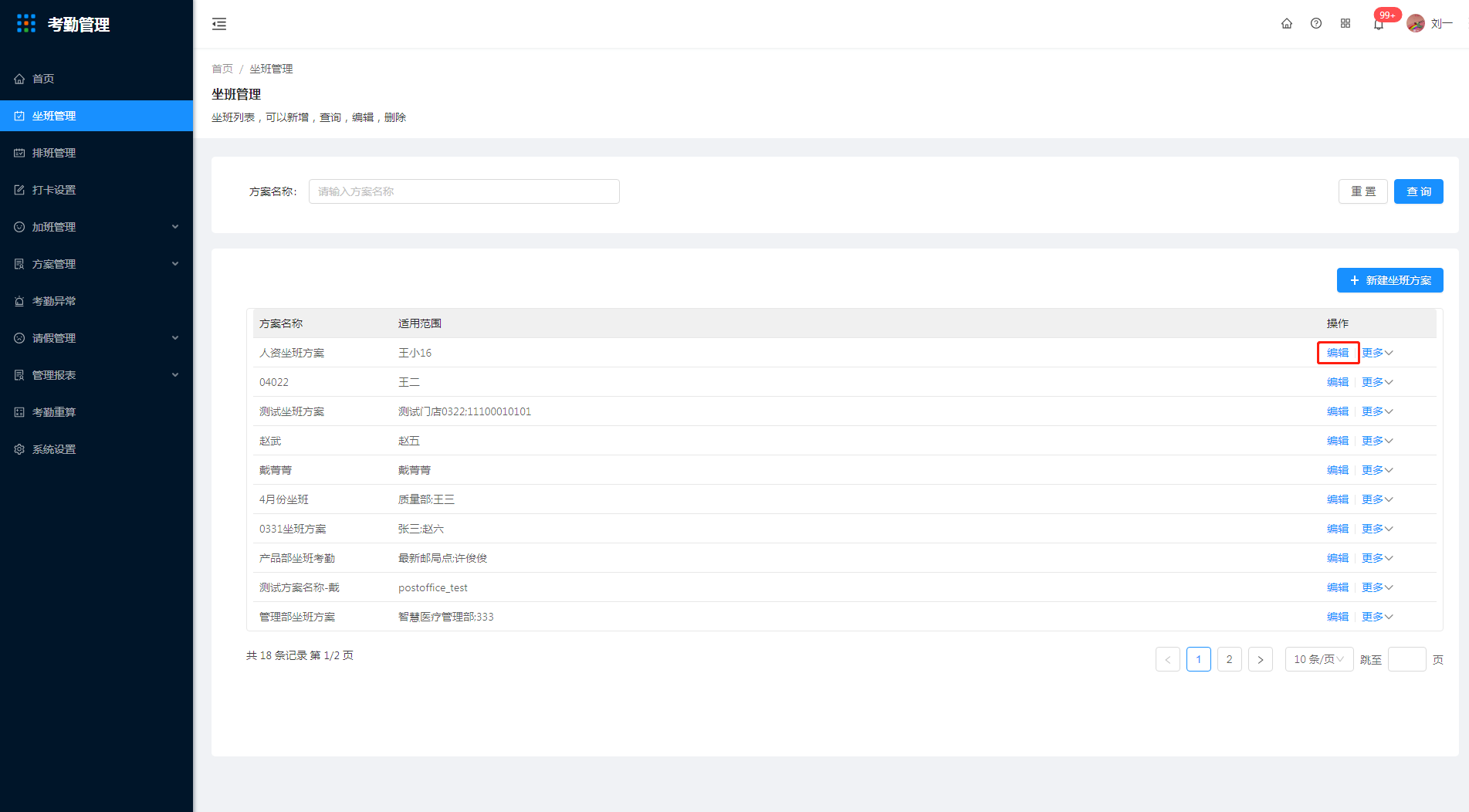The image size is (1469, 812).
Task: Expand the 加班管理 submenu chevron
Action: [175, 227]
